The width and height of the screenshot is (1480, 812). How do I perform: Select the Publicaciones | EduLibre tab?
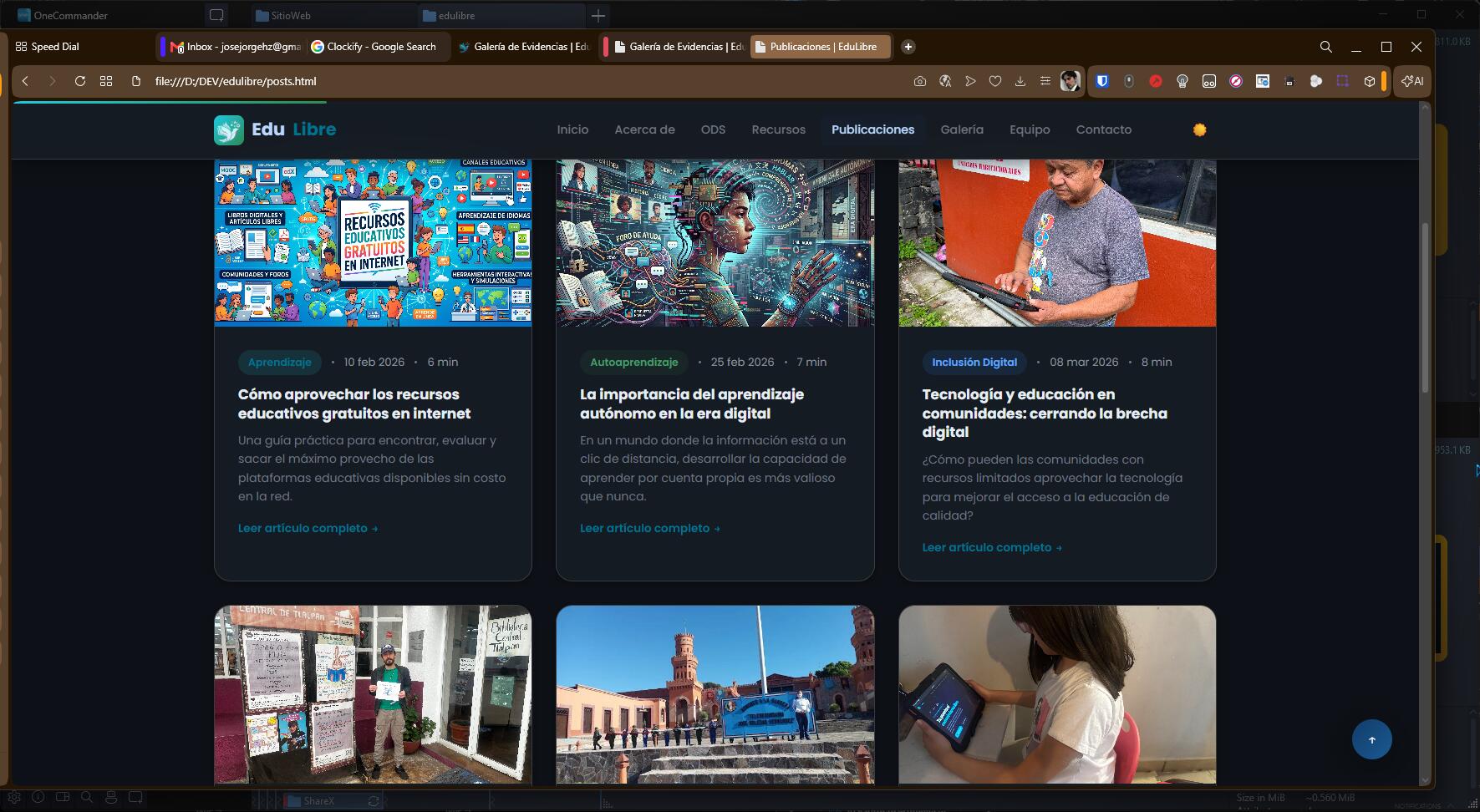[821, 47]
